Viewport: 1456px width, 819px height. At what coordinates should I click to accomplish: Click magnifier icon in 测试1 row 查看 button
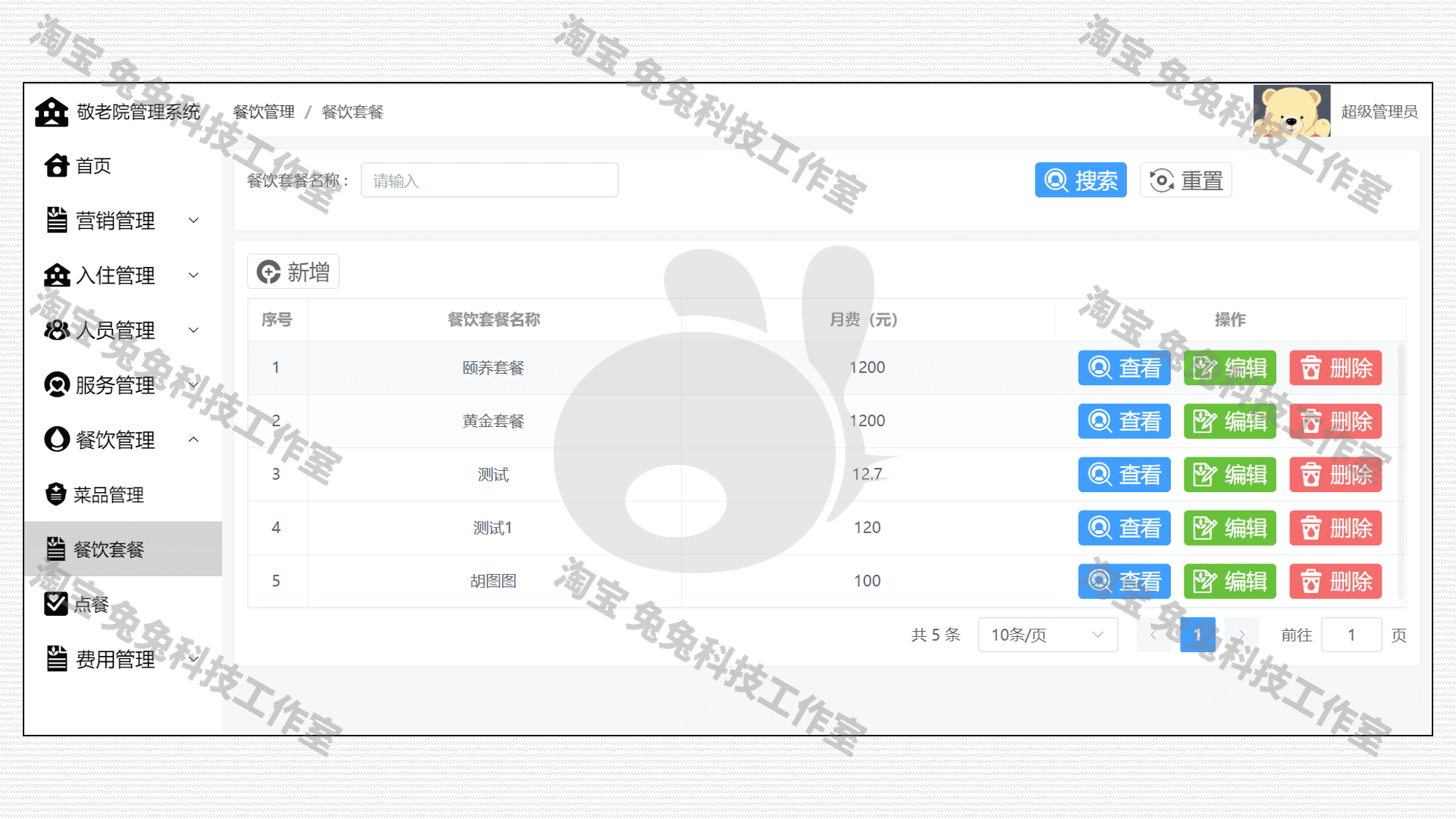[1100, 528]
